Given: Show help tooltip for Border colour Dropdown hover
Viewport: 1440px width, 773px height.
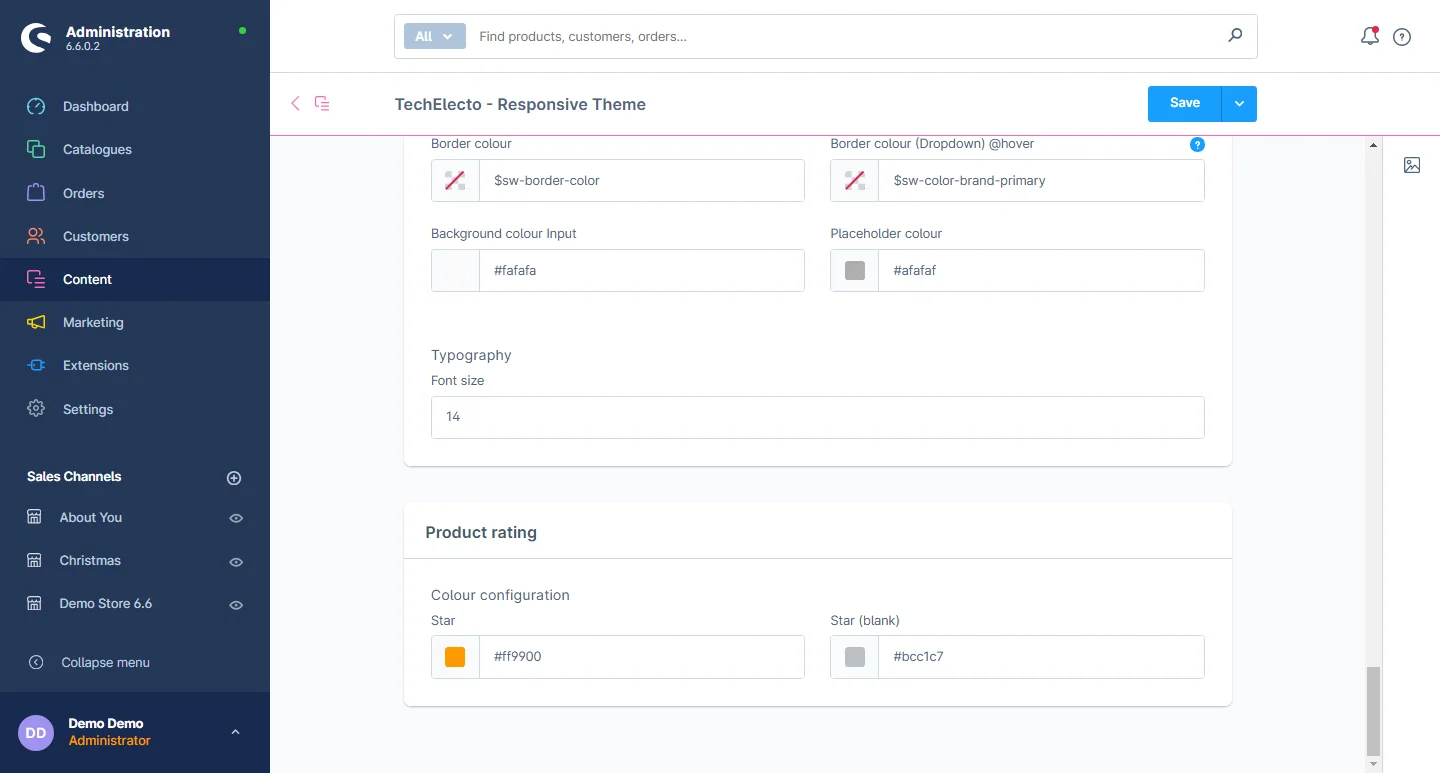Looking at the screenshot, I should tap(1197, 145).
